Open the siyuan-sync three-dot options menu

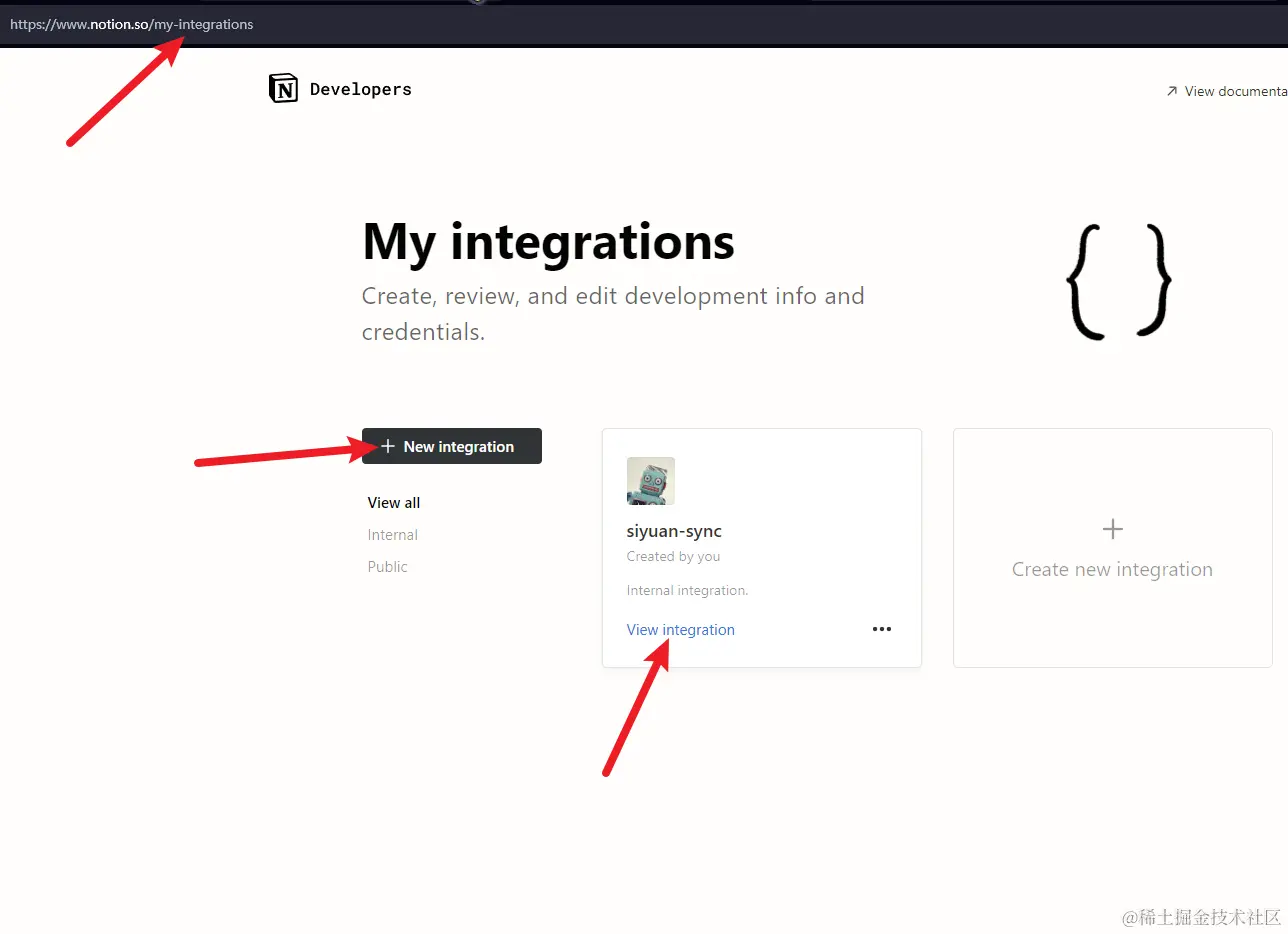881,629
